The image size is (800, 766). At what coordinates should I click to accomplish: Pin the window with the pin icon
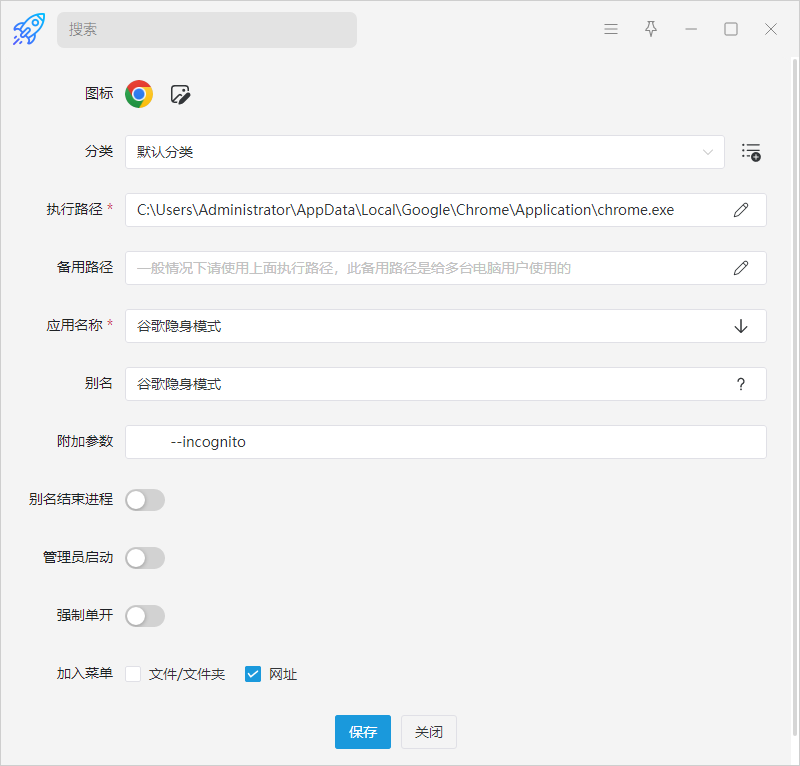coord(651,29)
